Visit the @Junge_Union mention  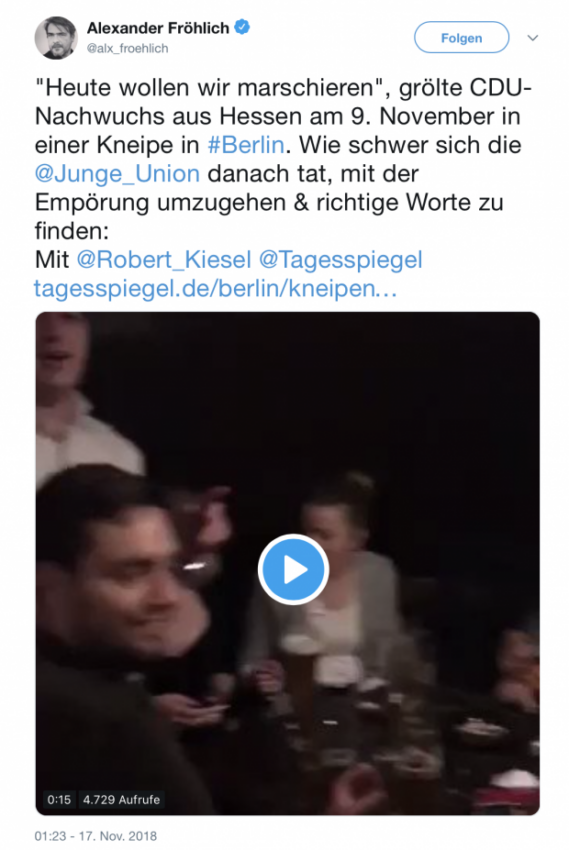click(117, 173)
